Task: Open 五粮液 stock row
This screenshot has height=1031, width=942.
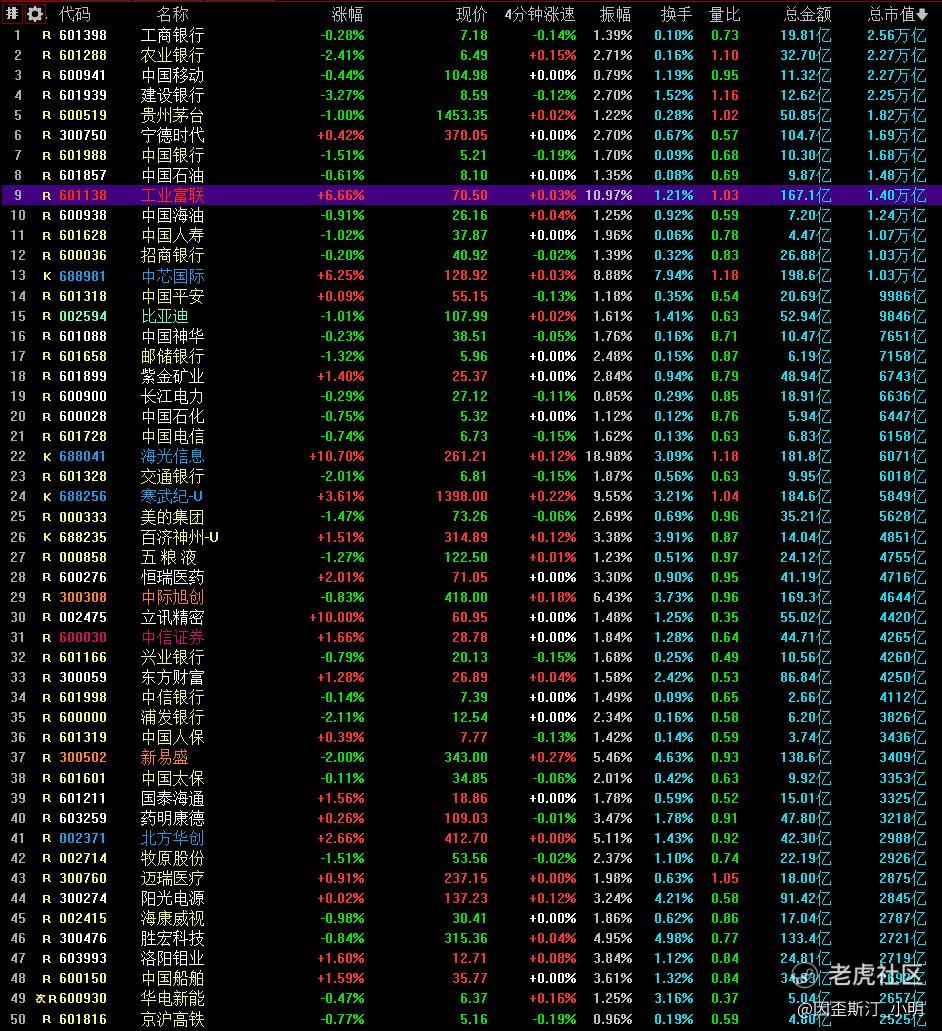Action: coord(471,558)
